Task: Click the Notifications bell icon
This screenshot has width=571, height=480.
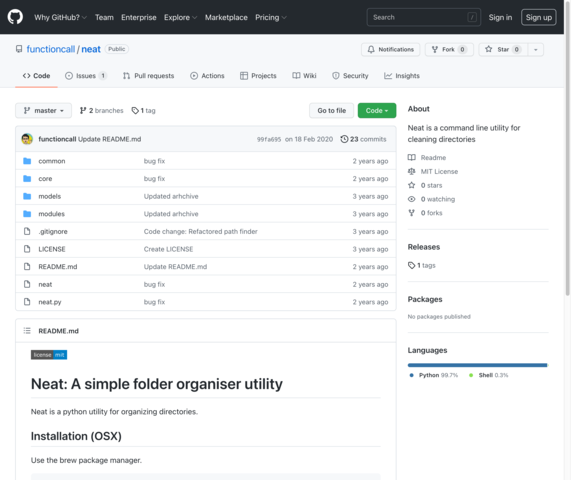Action: coord(371,50)
